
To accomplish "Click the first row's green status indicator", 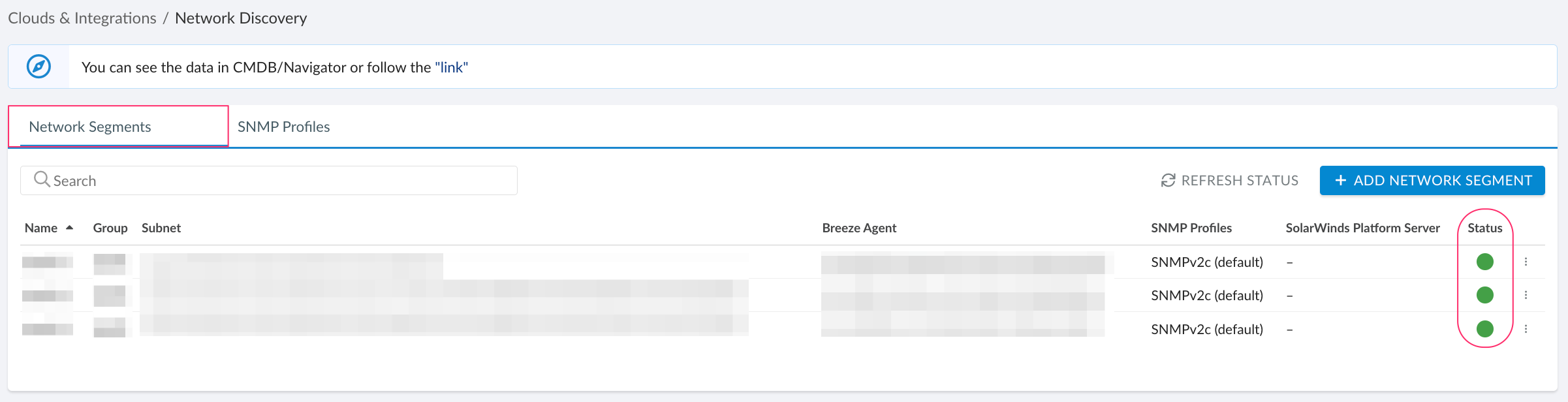I will click(x=1484, y=262).
